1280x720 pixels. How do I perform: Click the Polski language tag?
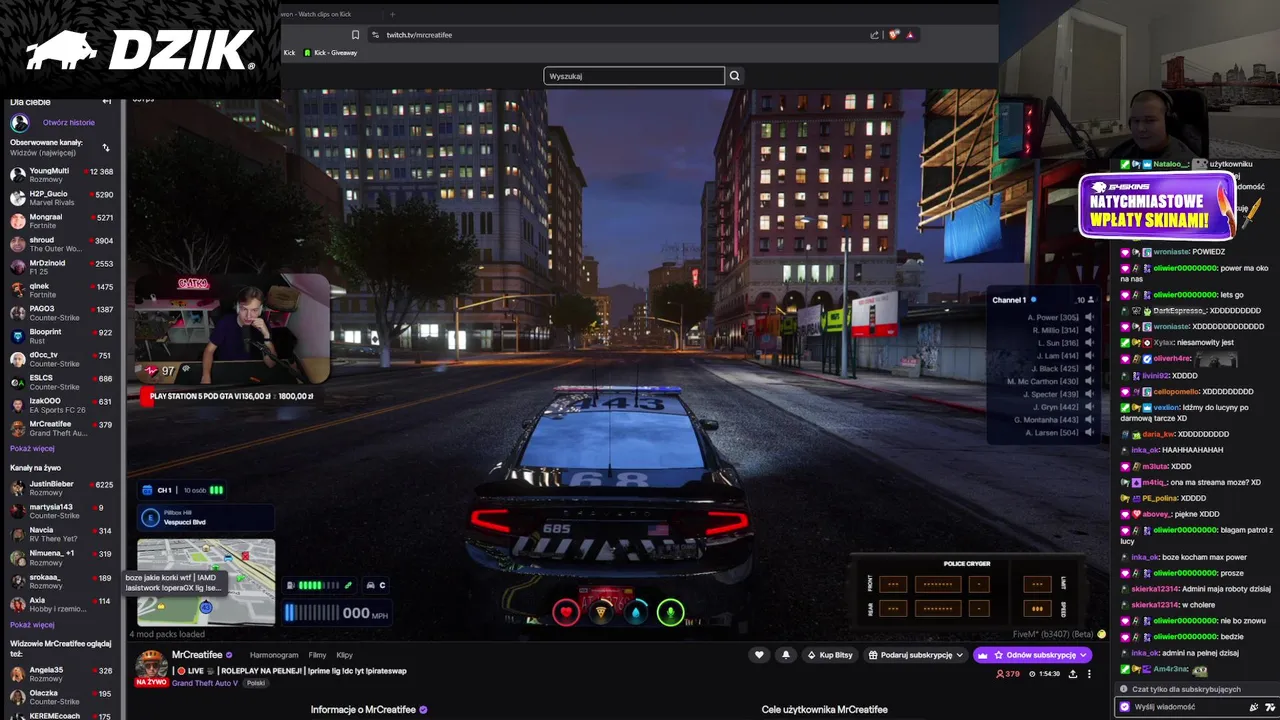point(256,683)
